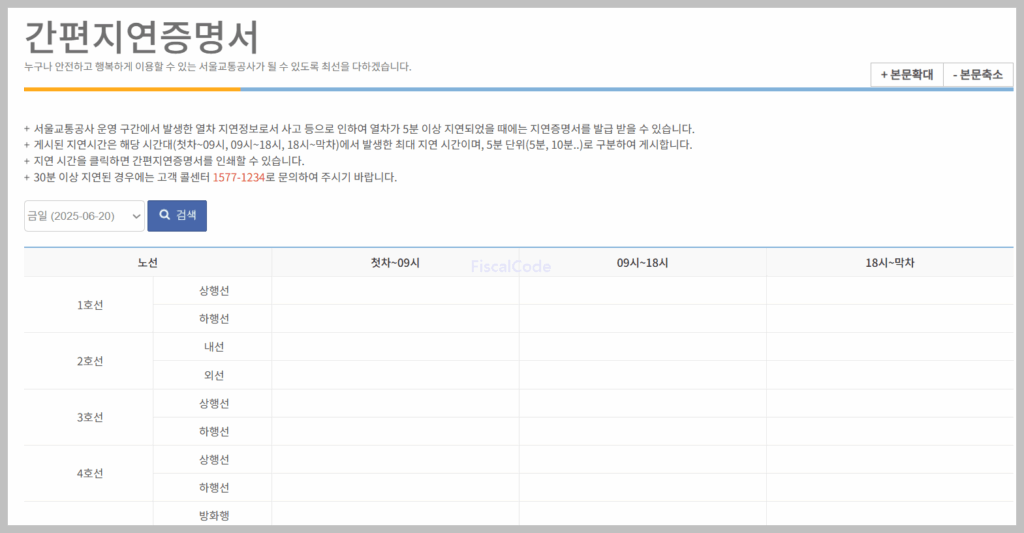The height and width of the screenshot is (533, 1024).
Task: Select the 노선 column header
Action: coord(148,263)
